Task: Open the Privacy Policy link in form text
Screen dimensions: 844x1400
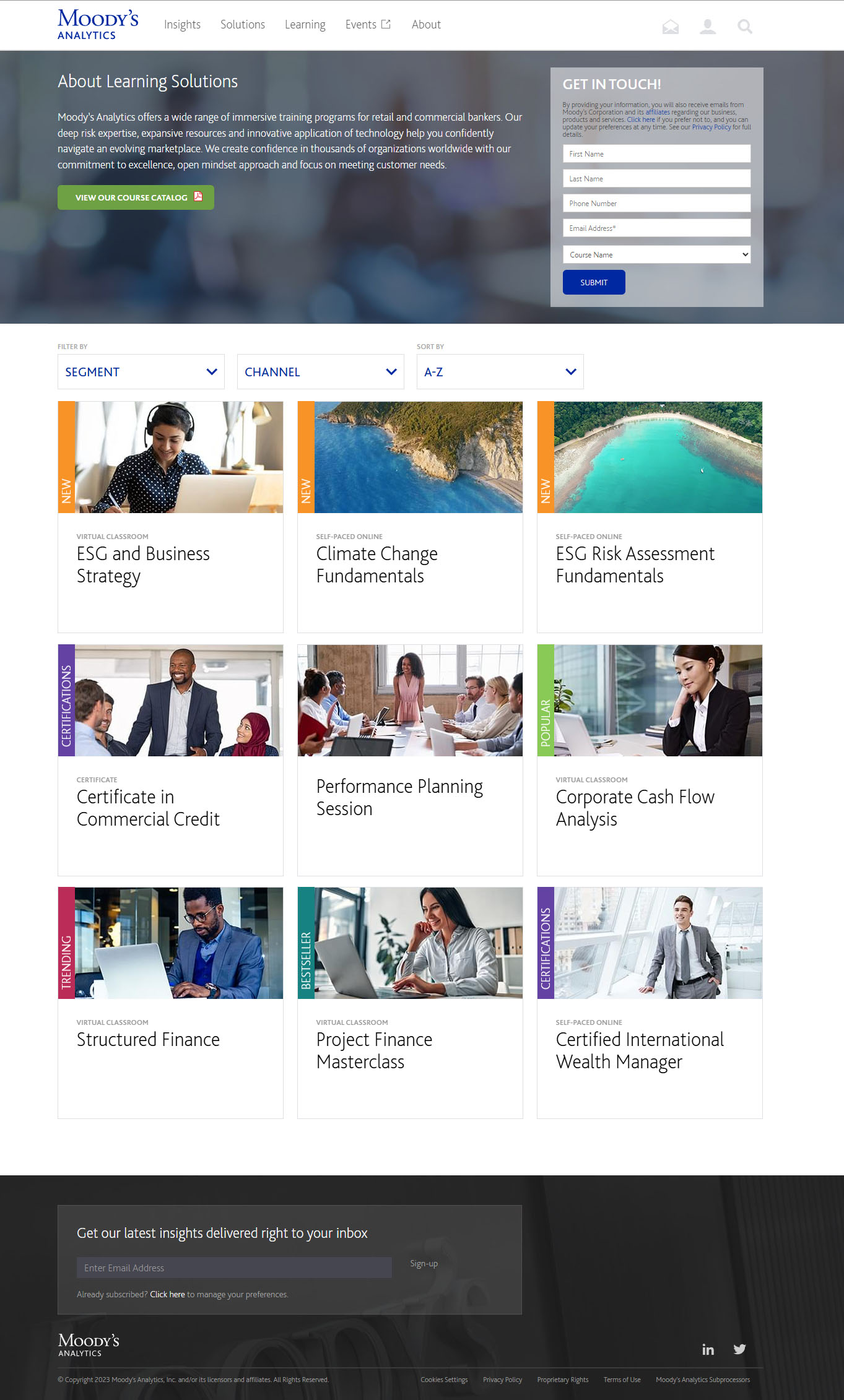Action: tap(711, 127)
